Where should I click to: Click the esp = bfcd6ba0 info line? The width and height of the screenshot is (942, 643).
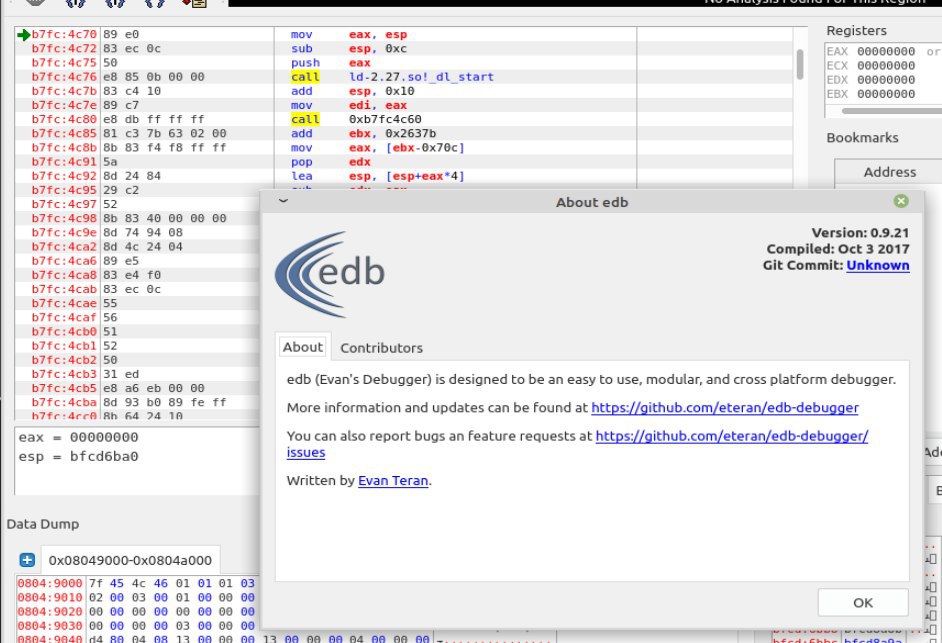click(79, 457)
